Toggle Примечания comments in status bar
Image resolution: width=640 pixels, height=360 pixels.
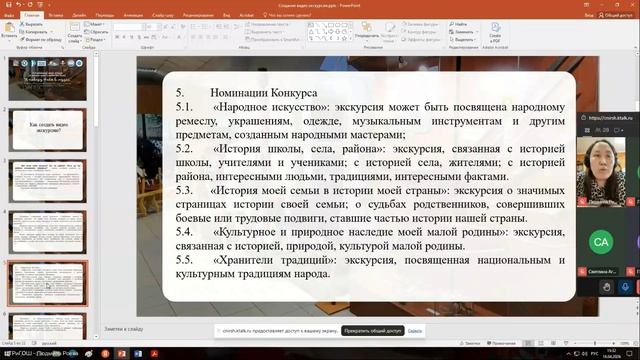pyautogui.click(x=501, y=343)
